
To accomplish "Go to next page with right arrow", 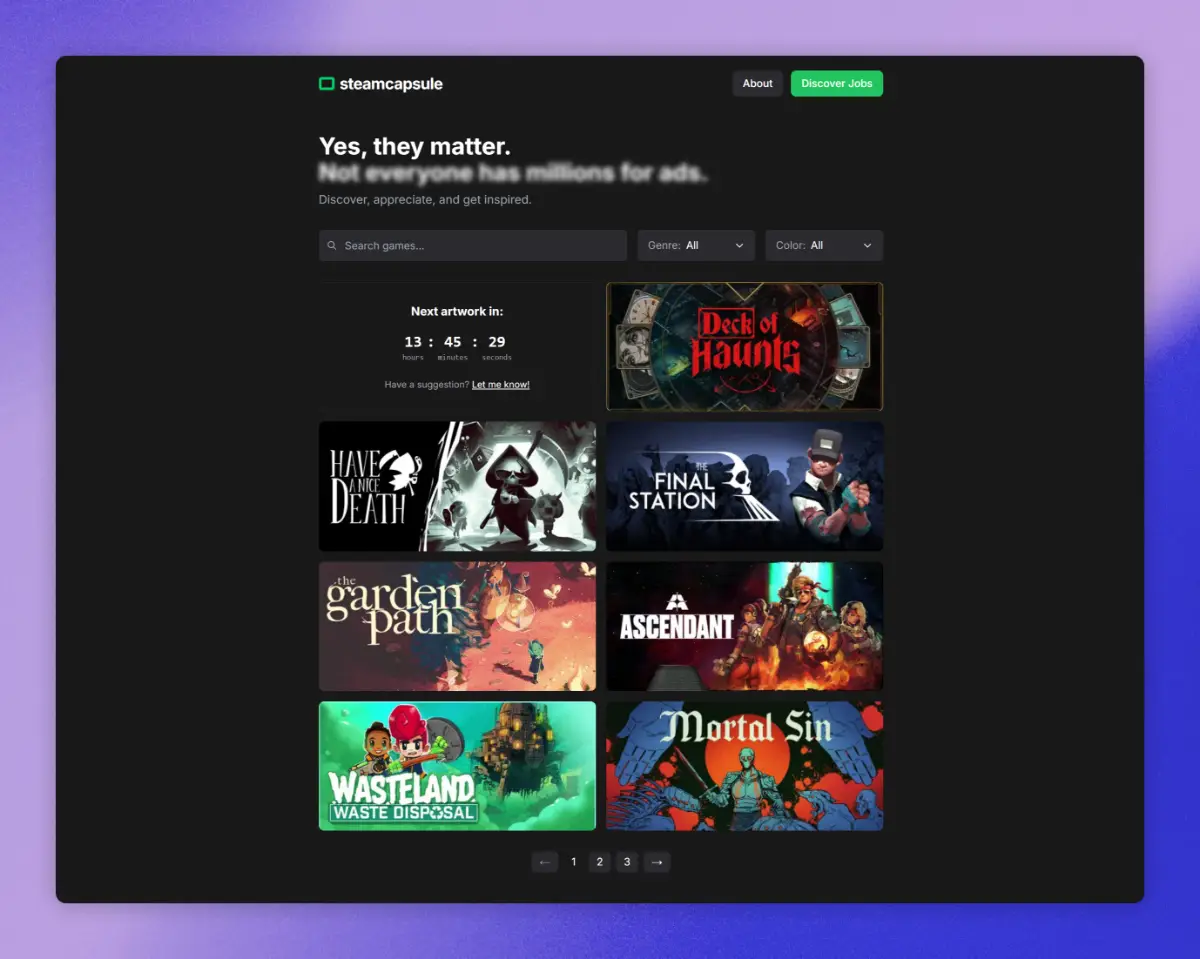I will (x=657, y=862).
